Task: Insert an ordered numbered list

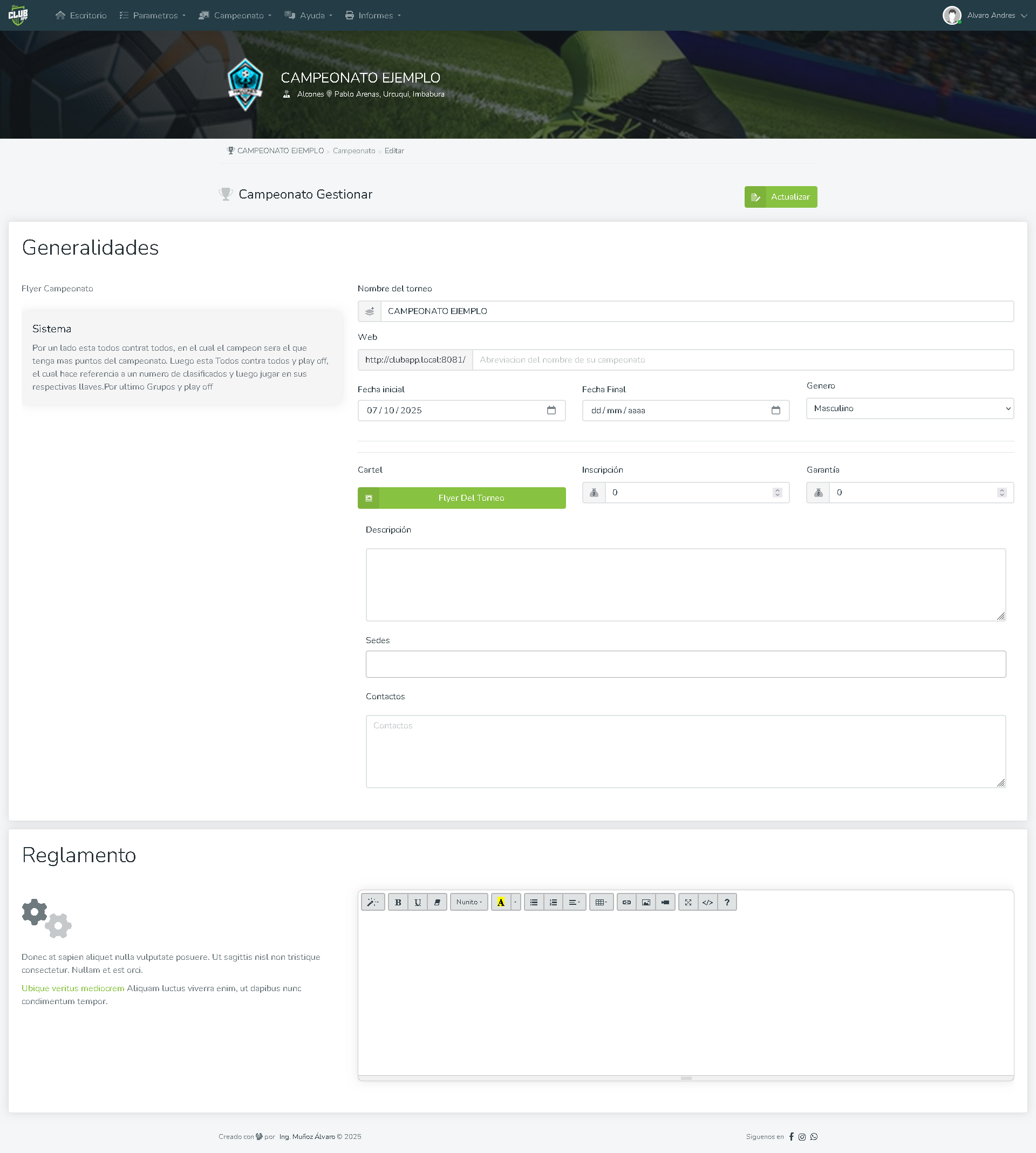Action: [x=553, y=902]
